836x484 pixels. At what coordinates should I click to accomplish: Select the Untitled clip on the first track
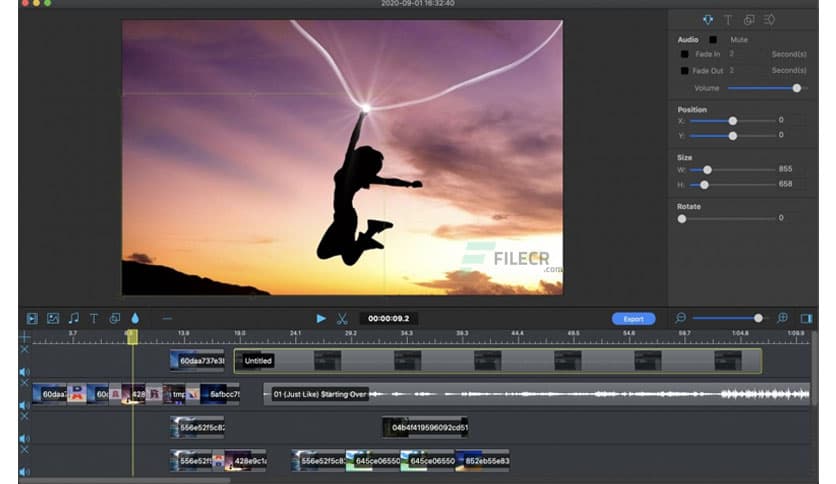[497, 361]
